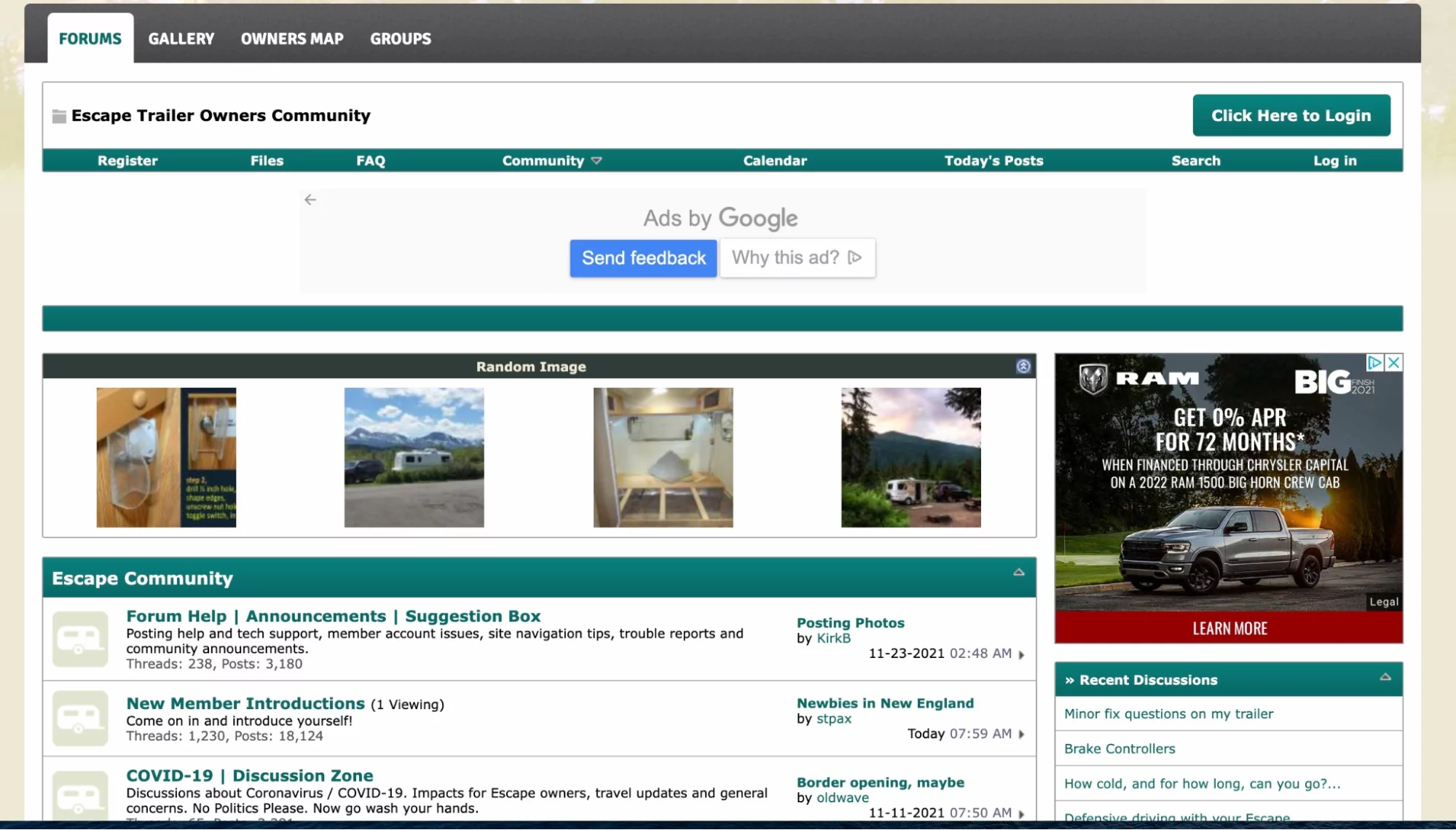
Task: Click the electrical outlet tutorial thumbnail
Action: (165, 456)
